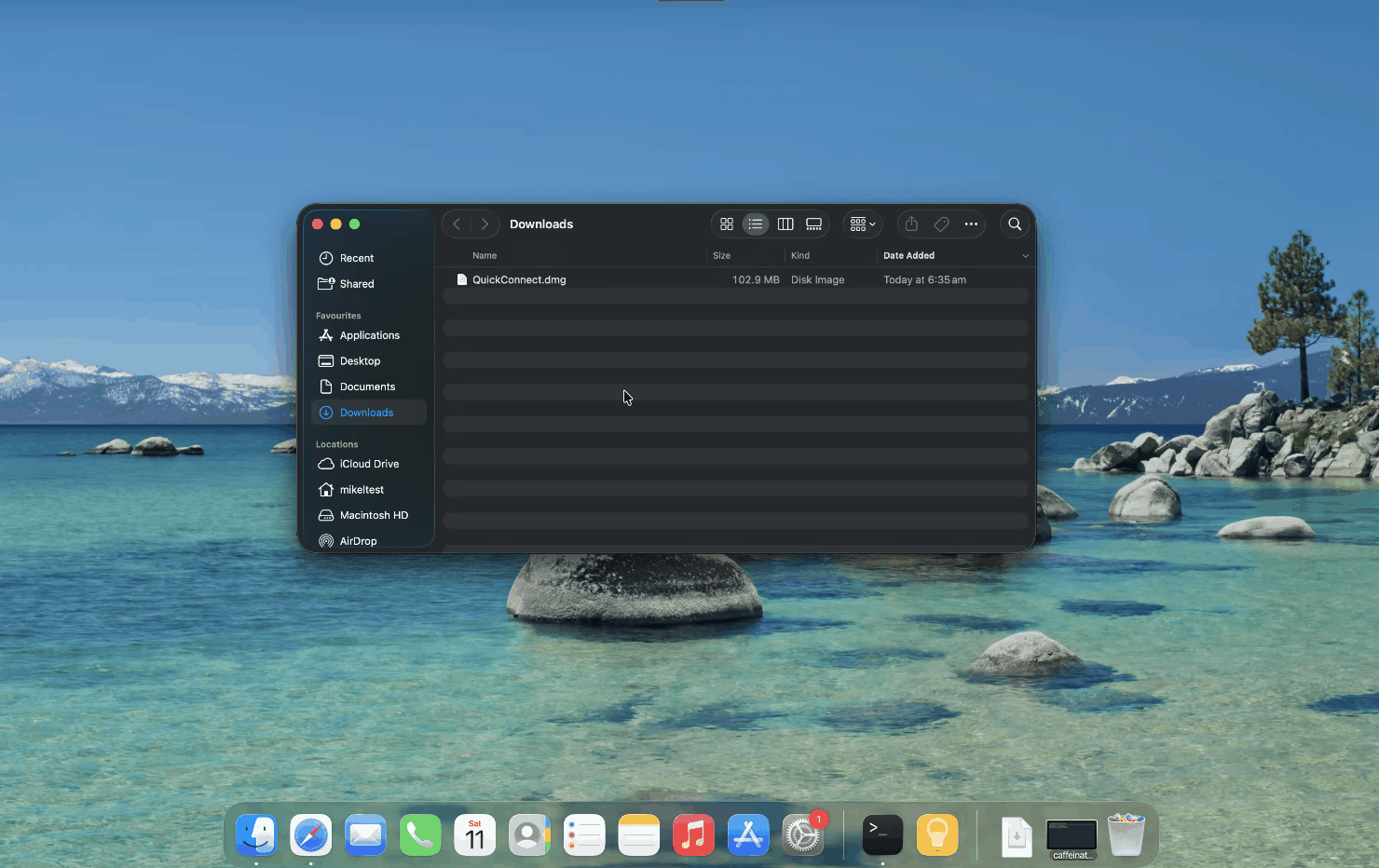
Task: Open the three-dots Action menu
Action: [x=971, y=224]
